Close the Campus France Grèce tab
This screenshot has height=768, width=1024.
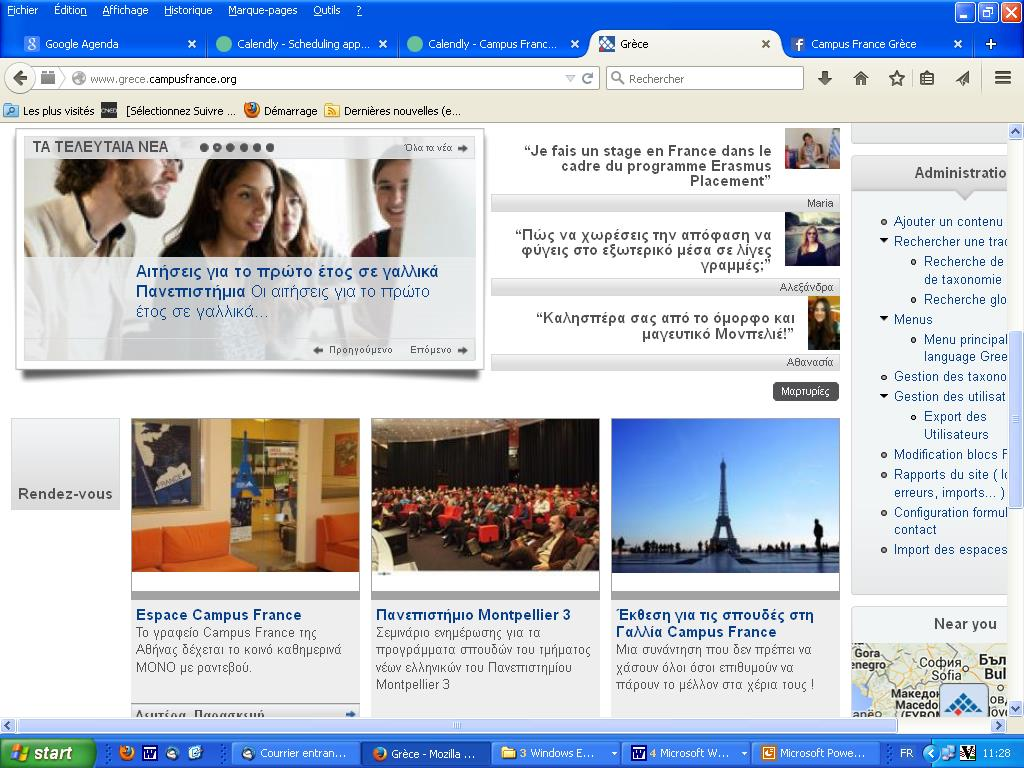tap(957, 44)
